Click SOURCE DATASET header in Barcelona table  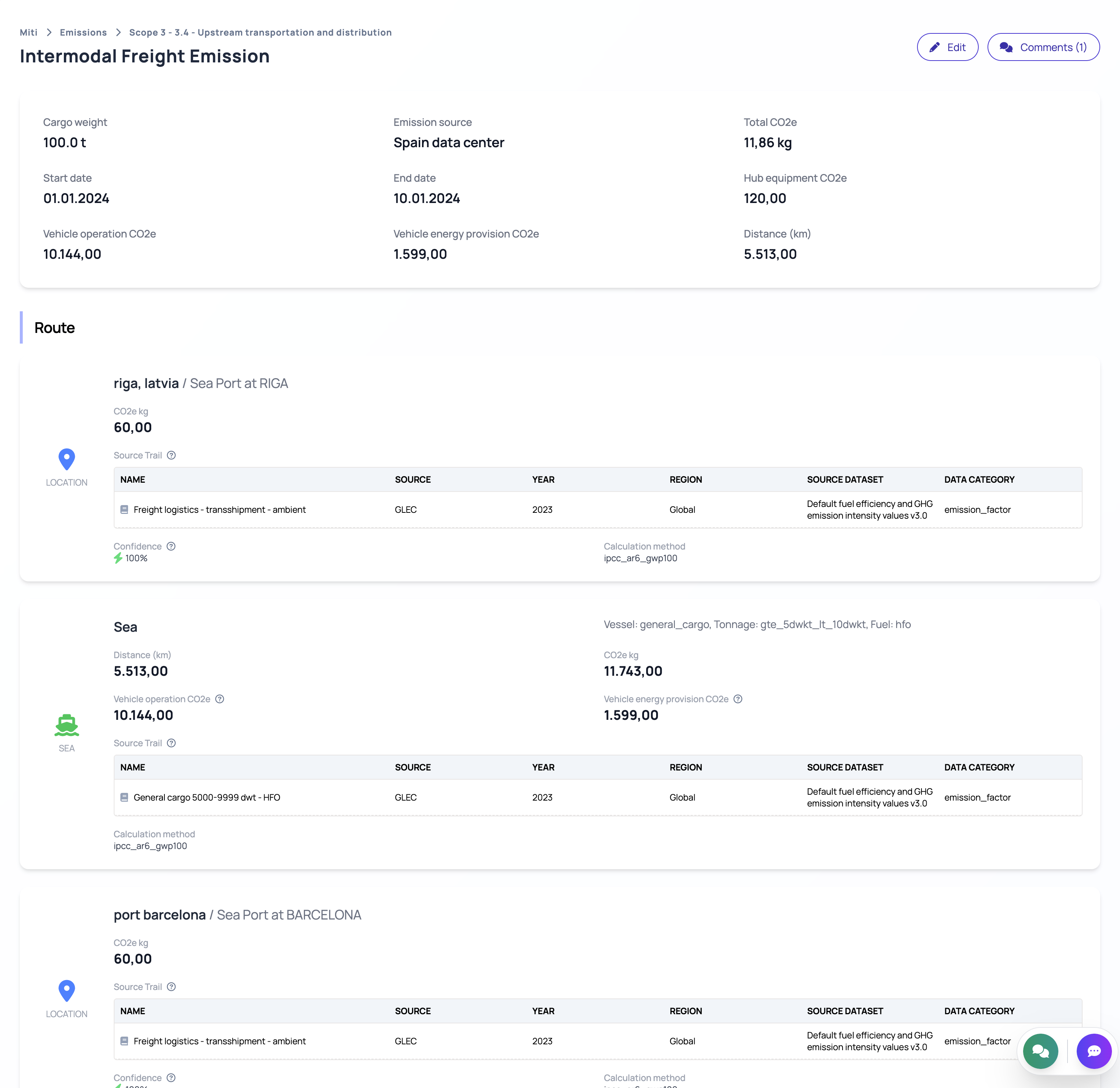tap(844, 1011)
